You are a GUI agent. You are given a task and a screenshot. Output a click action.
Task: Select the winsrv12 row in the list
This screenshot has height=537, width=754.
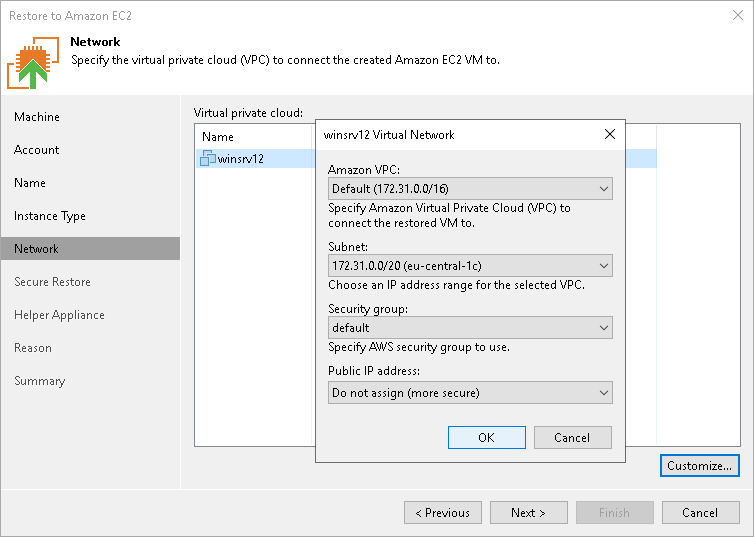coord(426,158)
